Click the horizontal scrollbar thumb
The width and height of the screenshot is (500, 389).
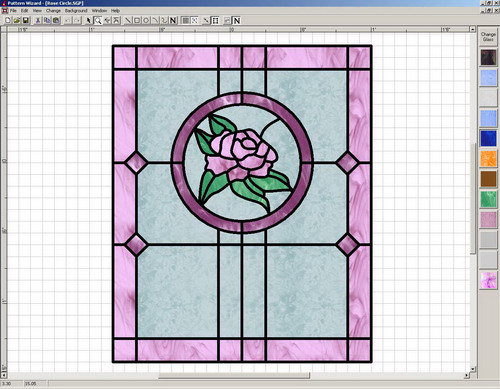tap(234, 376)
